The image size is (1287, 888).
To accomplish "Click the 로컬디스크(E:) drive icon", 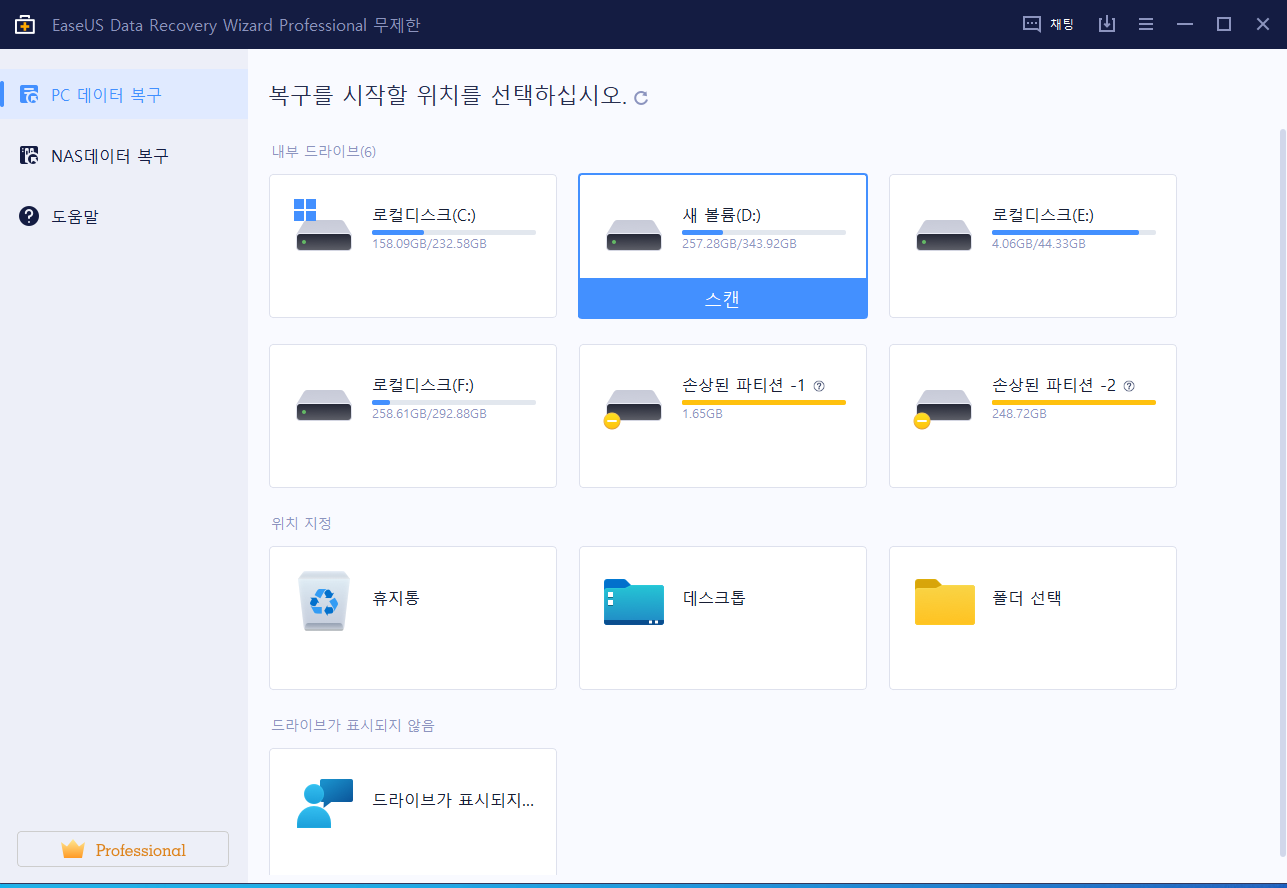I will 944,235.
